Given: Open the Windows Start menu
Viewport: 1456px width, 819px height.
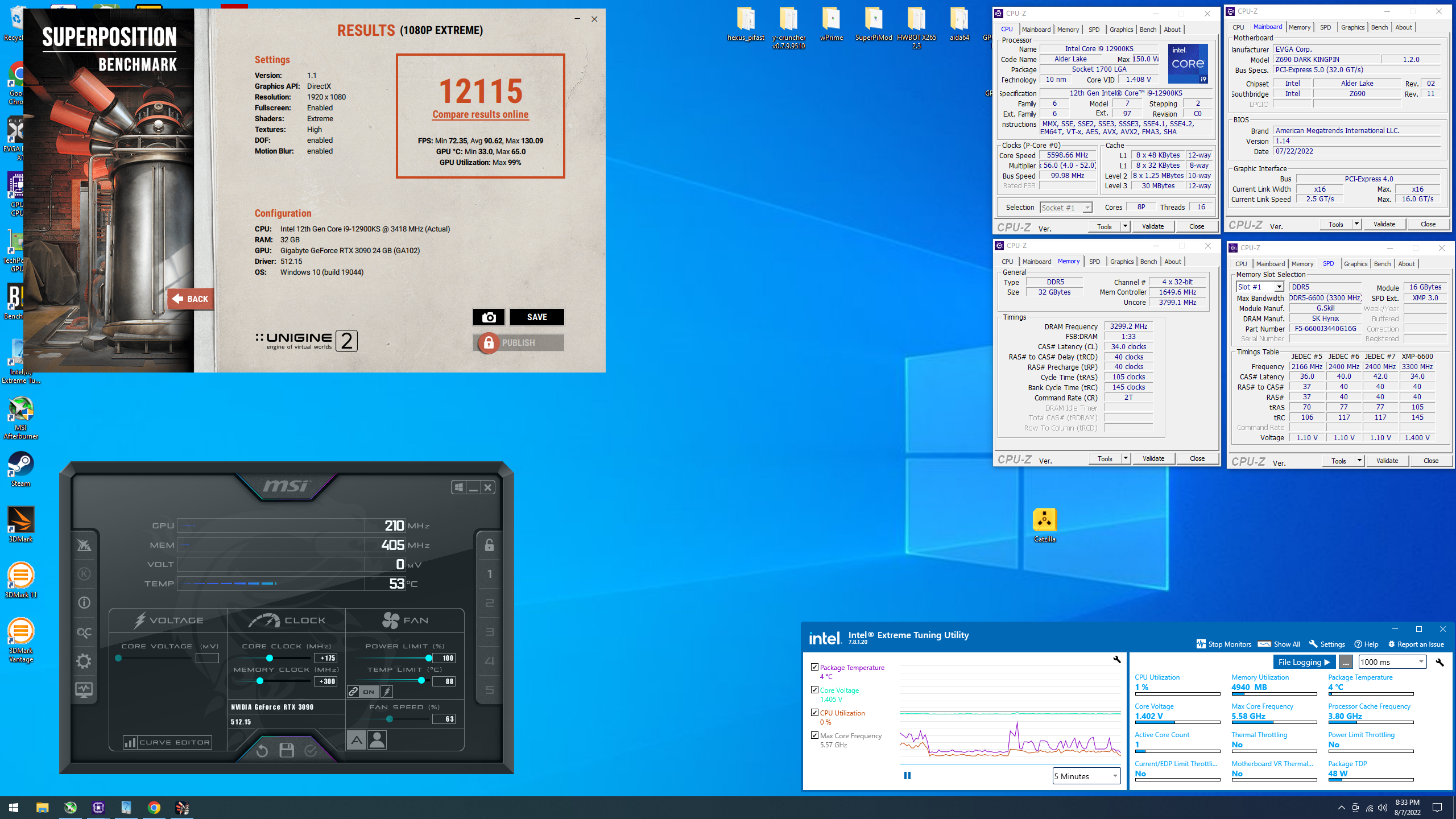Looking at the screenshot, I should (x=14, y=807).
